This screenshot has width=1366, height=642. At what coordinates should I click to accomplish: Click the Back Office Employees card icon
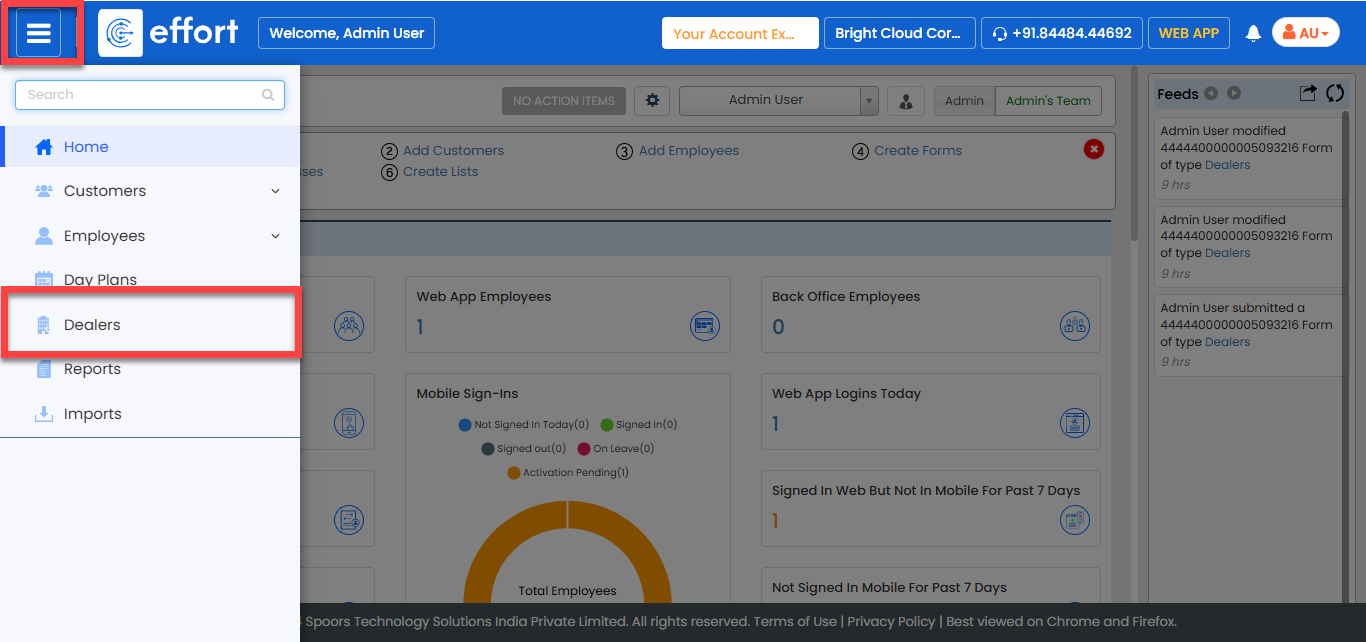(1075, 326)
